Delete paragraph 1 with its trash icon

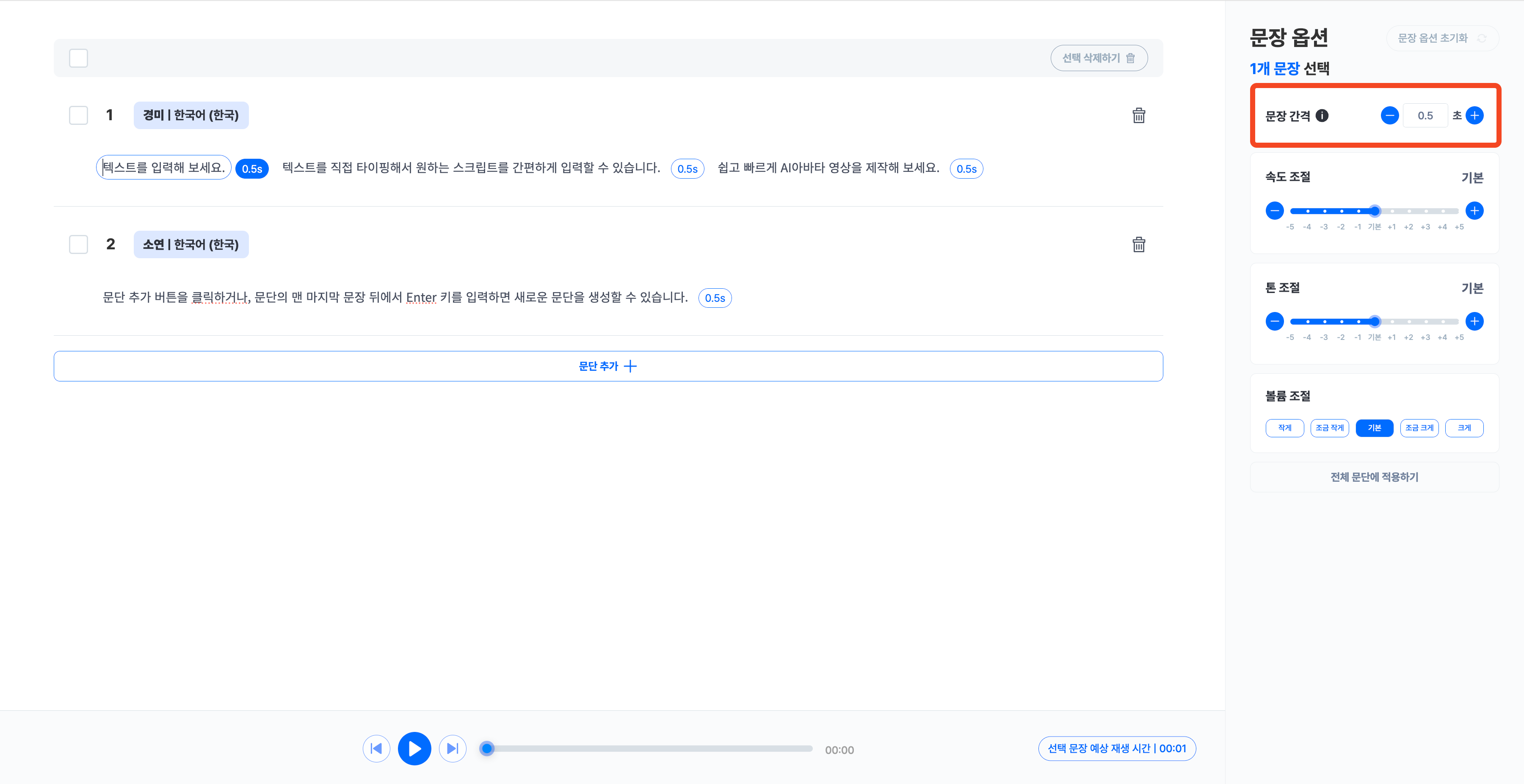click(1138, 116)
